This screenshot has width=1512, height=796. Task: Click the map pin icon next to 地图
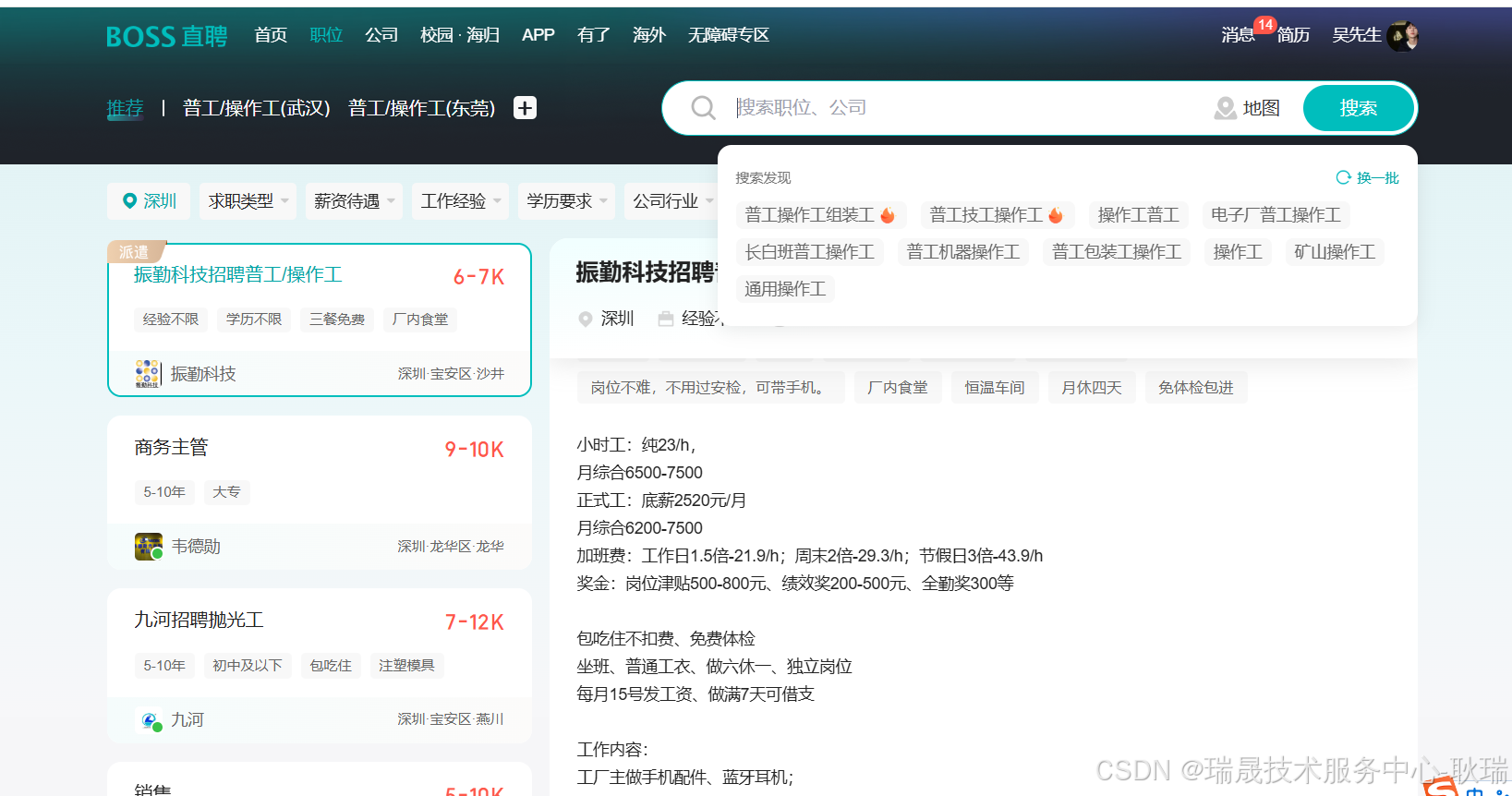click(1225, 108)
